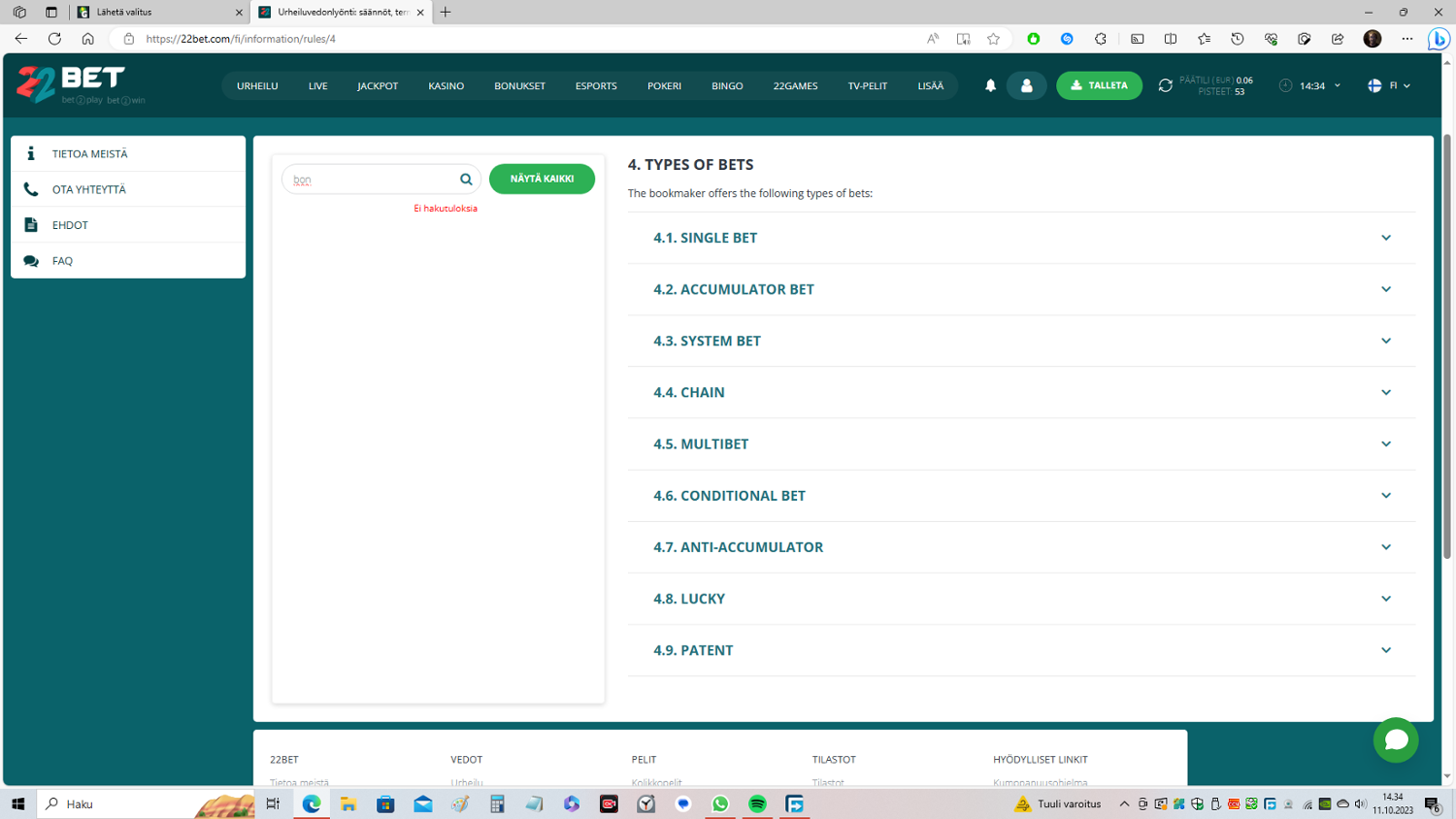
Task: Open the user account profile icon
Action: coord(1026,85)
